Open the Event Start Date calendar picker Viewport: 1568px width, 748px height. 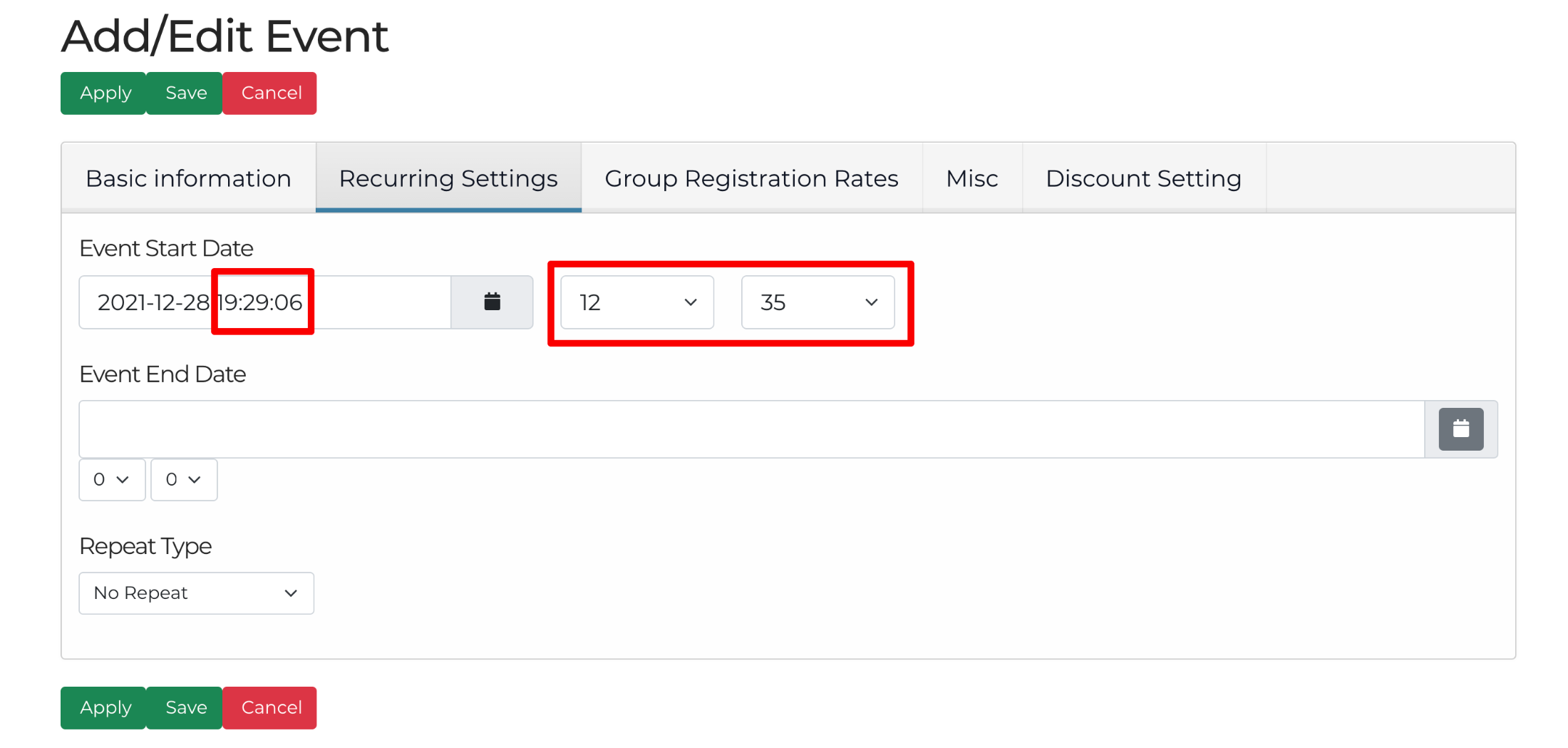pos(492,302)
